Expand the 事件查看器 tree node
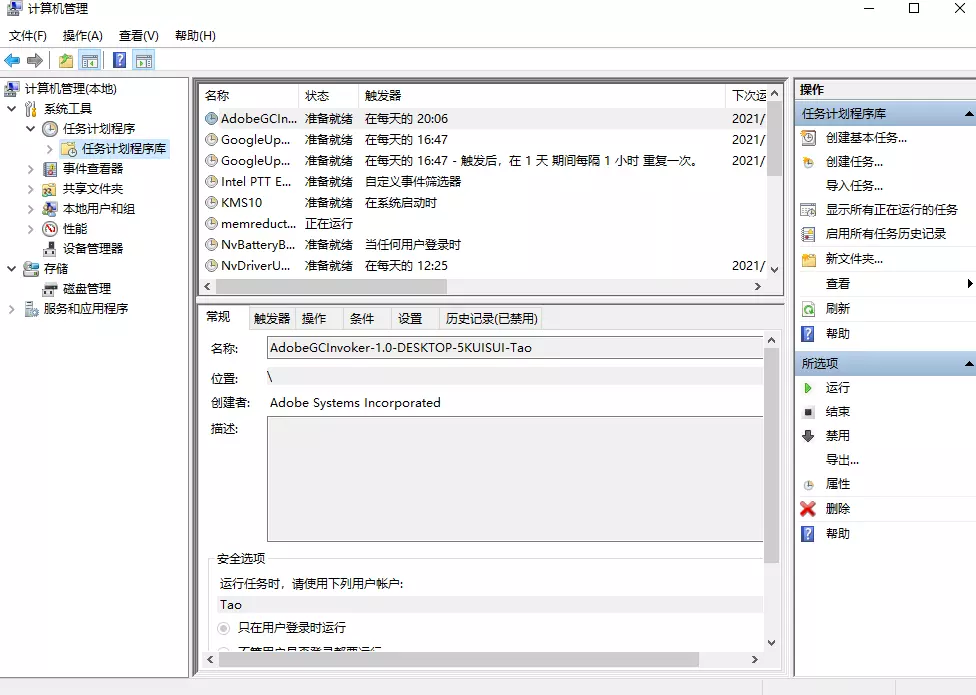Viewport: 976px width, 695px height. coord(30,169)
